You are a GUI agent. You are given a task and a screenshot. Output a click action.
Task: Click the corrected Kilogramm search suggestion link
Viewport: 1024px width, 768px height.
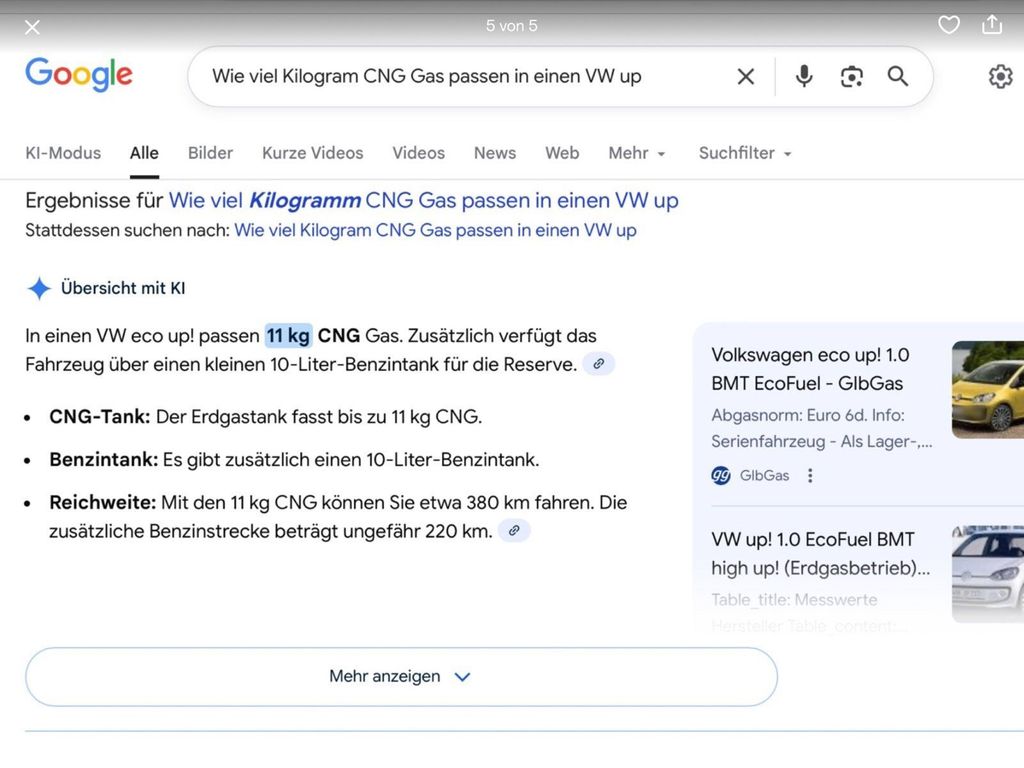tap(423, 201)
